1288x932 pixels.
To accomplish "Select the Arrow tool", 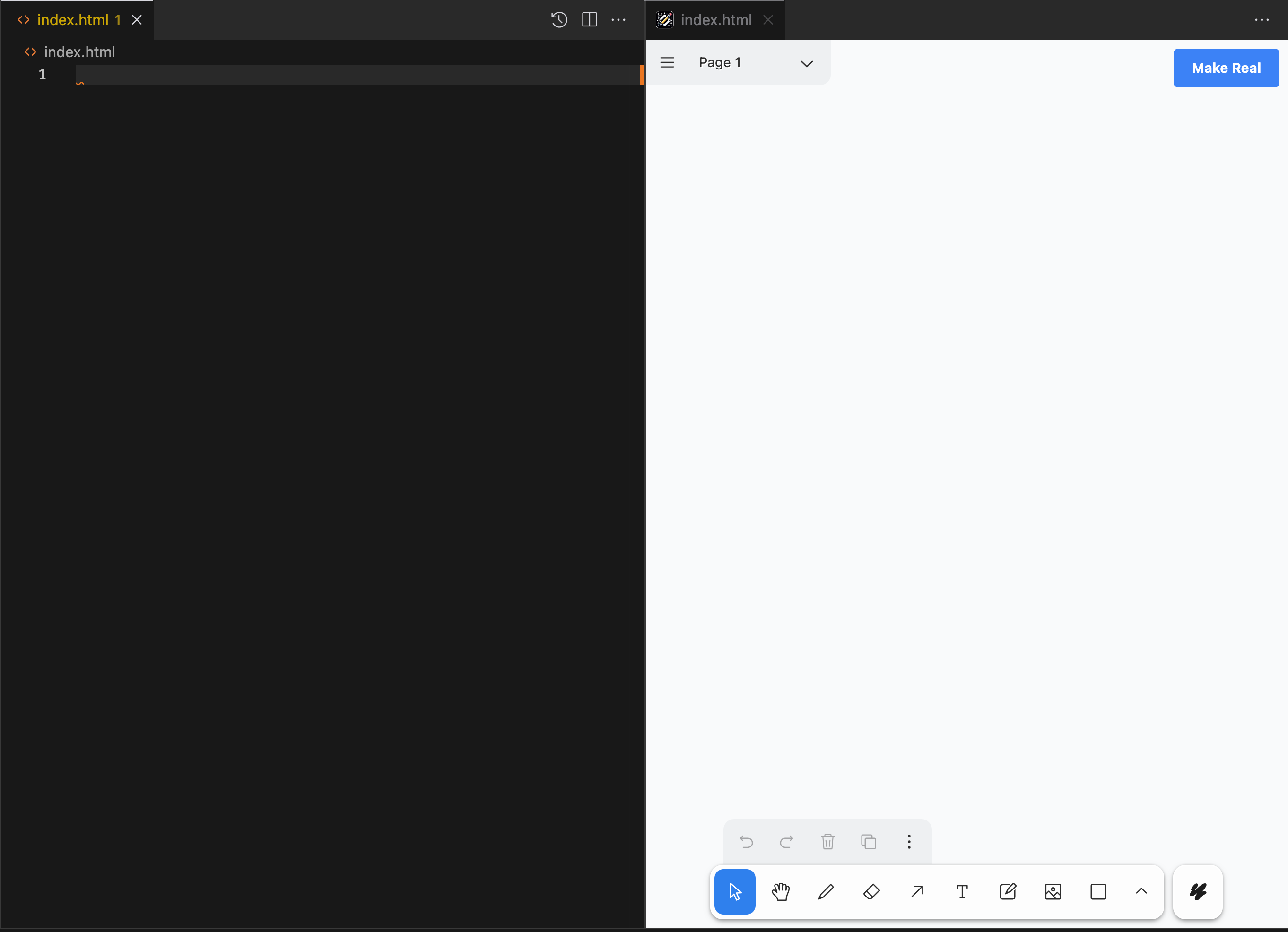I will click(x=917, y=892).
